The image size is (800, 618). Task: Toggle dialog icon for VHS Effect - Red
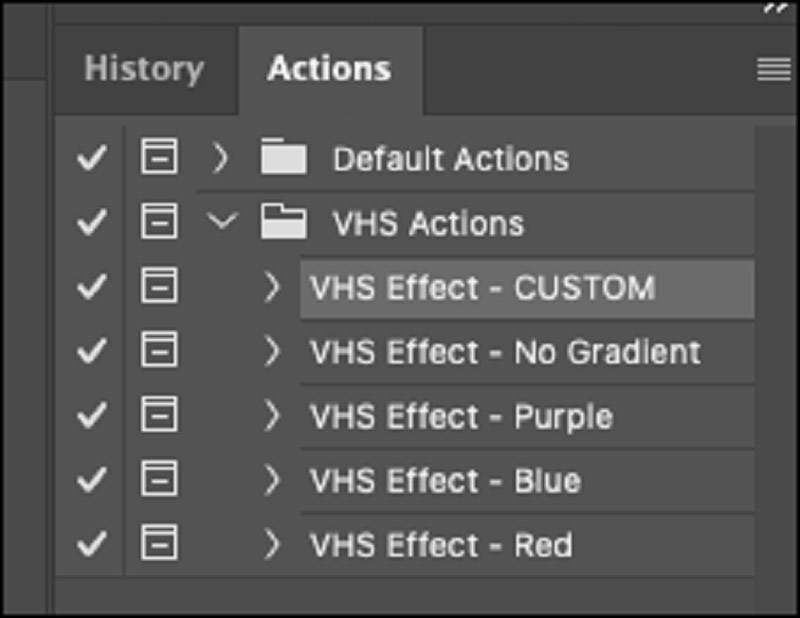point(159,545)
